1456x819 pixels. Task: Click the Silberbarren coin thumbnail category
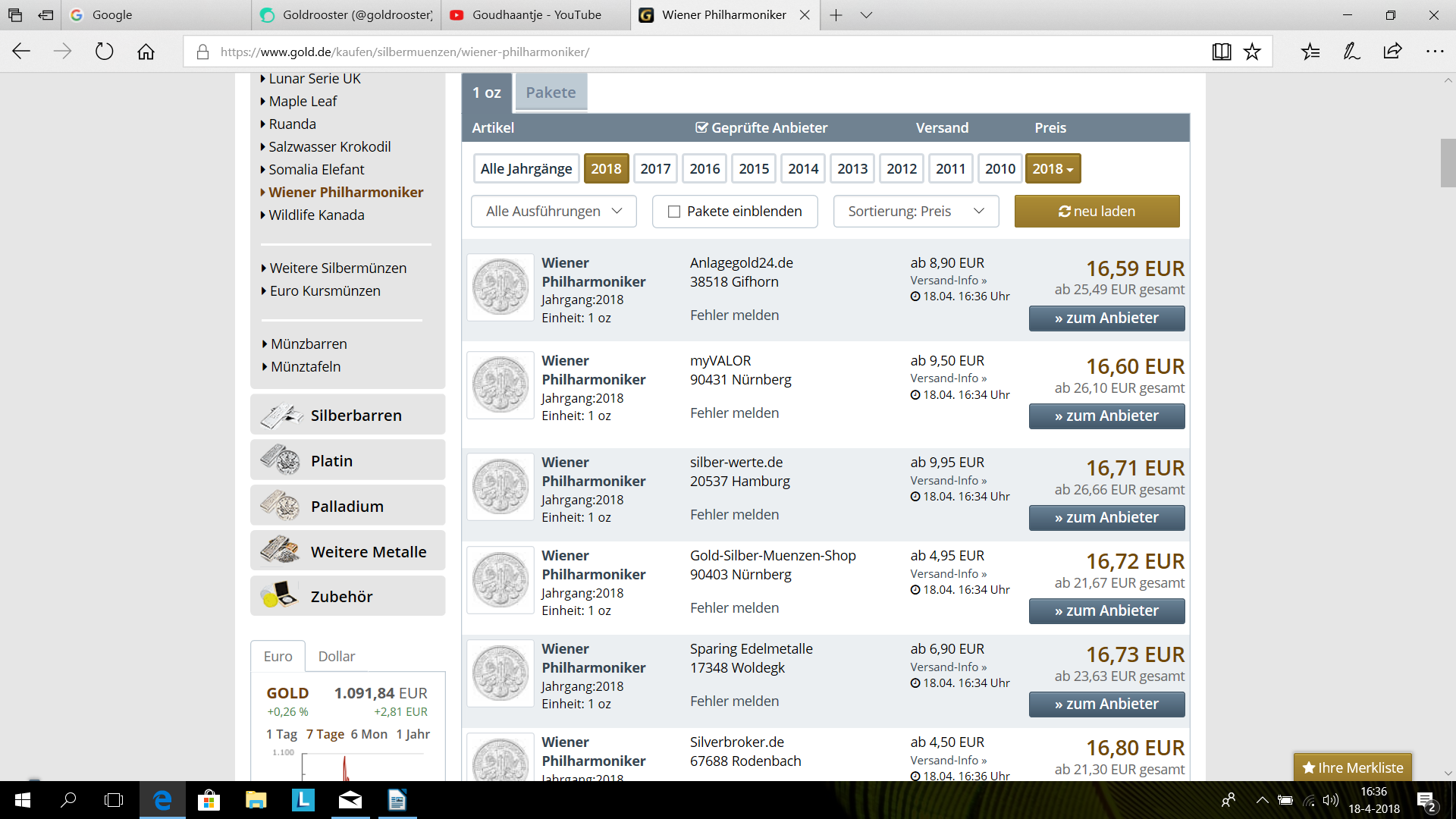tap(281, 416)
